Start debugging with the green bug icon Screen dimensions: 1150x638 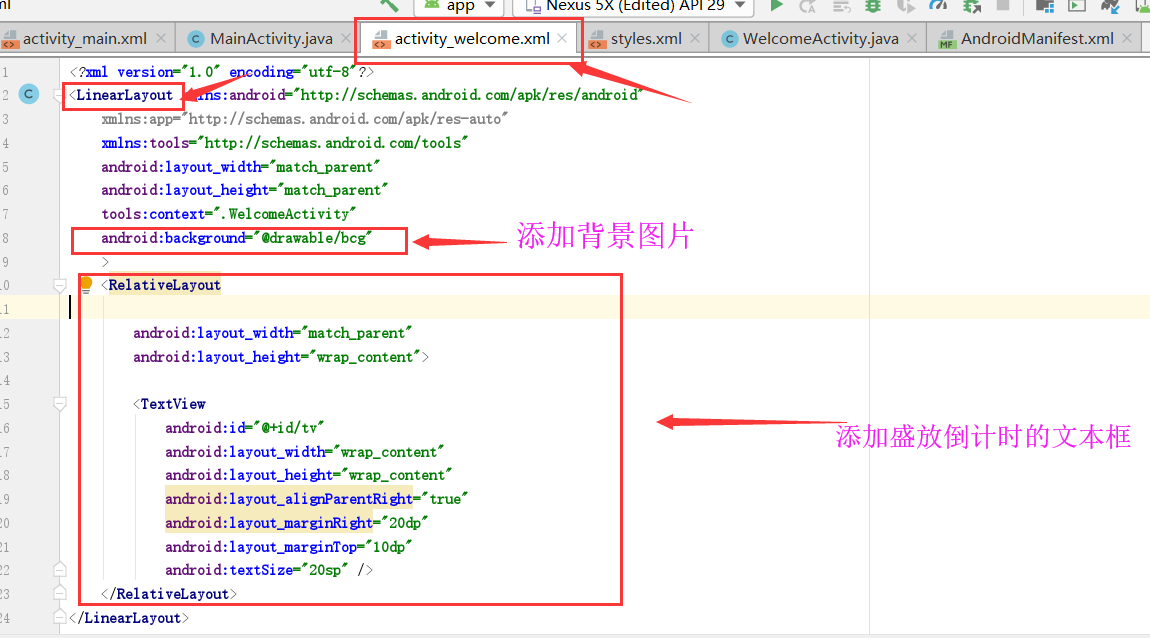(x=873, y=6)
